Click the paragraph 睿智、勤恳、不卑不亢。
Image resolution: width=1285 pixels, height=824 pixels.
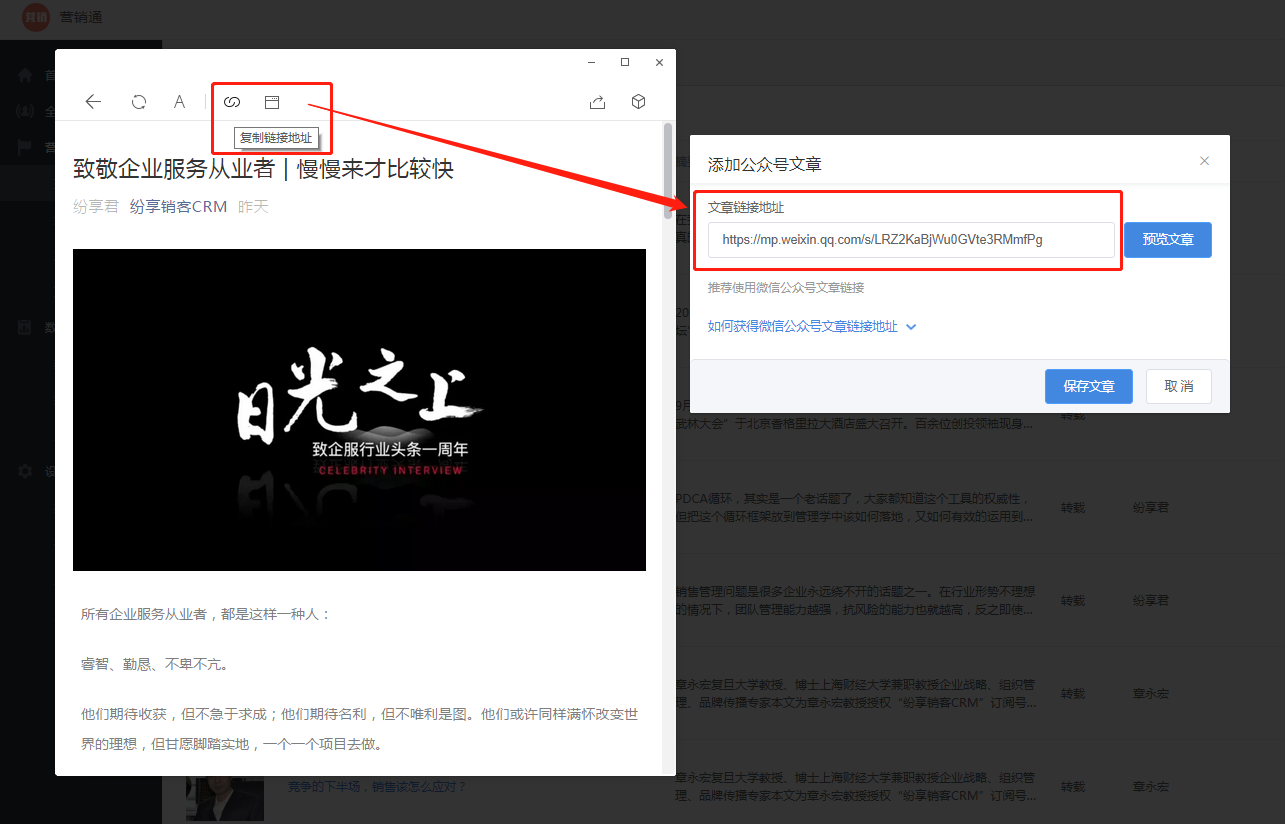point(155,664)
